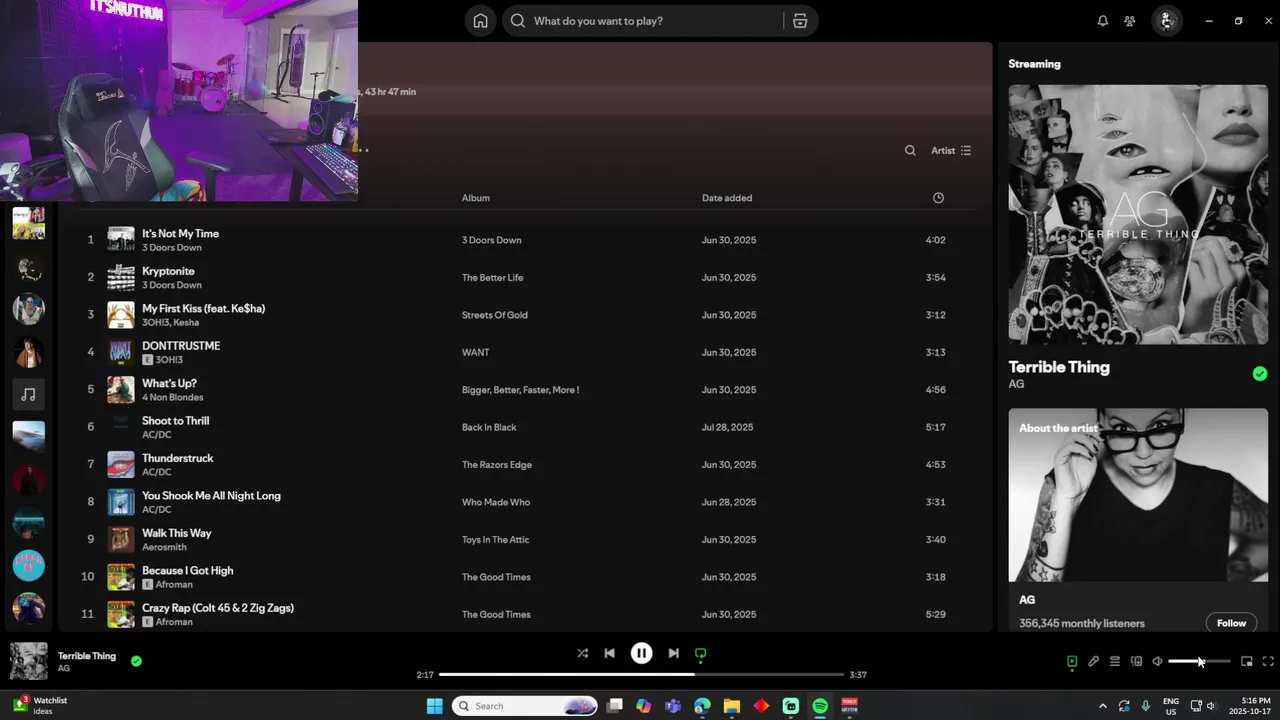This screenshot has height=720, width=1280.
Task: Open the Windows Start menu
Action: (x=435, y=706)
